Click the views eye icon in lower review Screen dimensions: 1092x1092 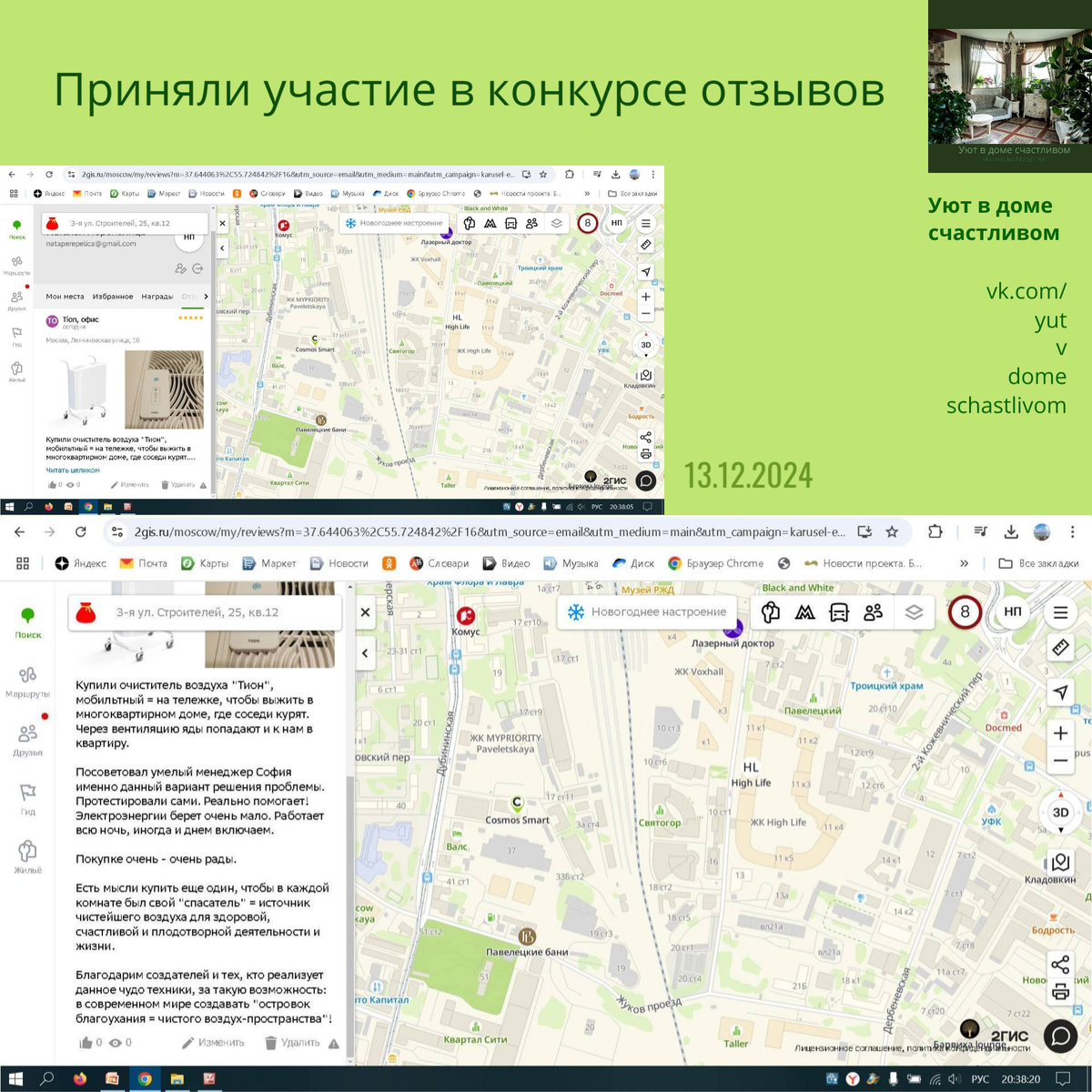(x=116, y=1043)
